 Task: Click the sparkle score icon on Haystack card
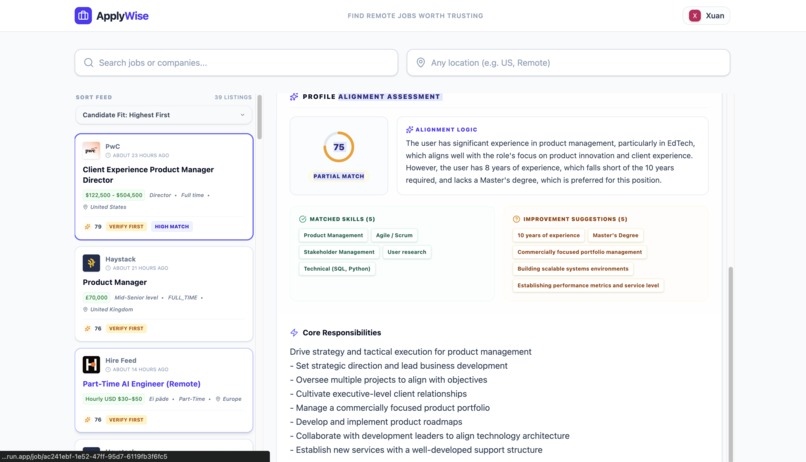pos(87,328)
